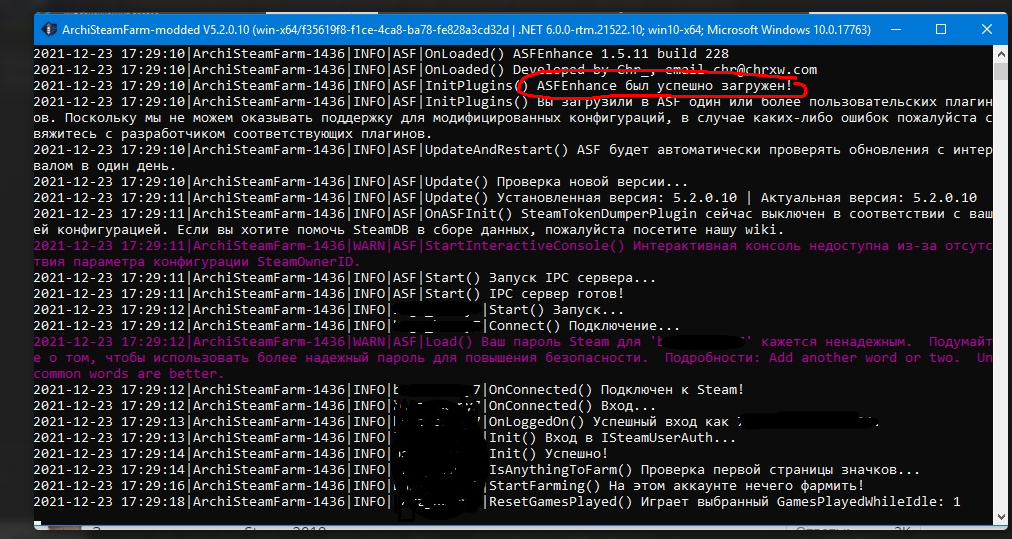Viewport: 1012px width, 539px height.
Task: Click the 'ASFEnhance 1.5.11 build 228' log line
Action: pyautogui.click(x=381, y=54)
